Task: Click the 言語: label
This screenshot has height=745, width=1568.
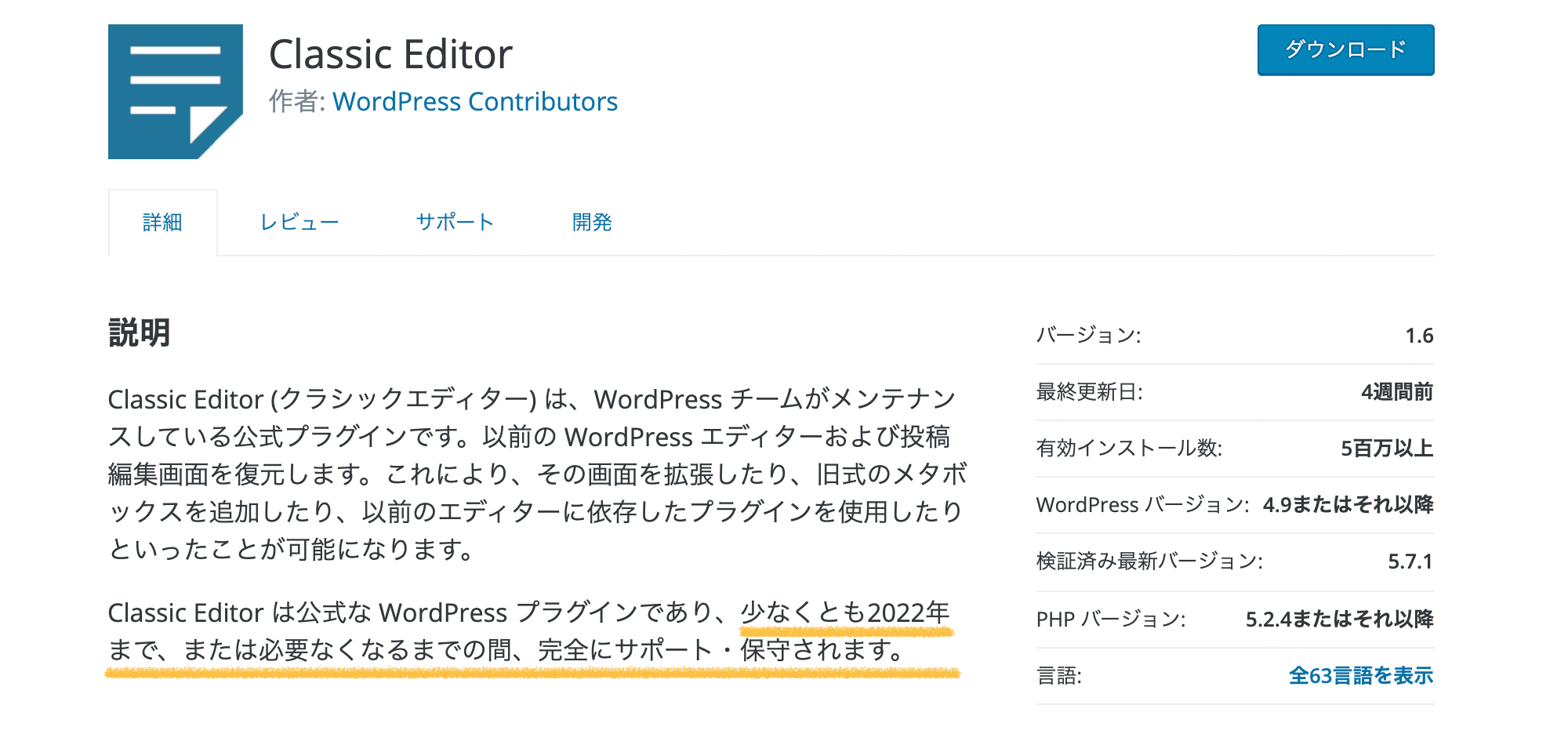Action: [x=1059, y=676]
